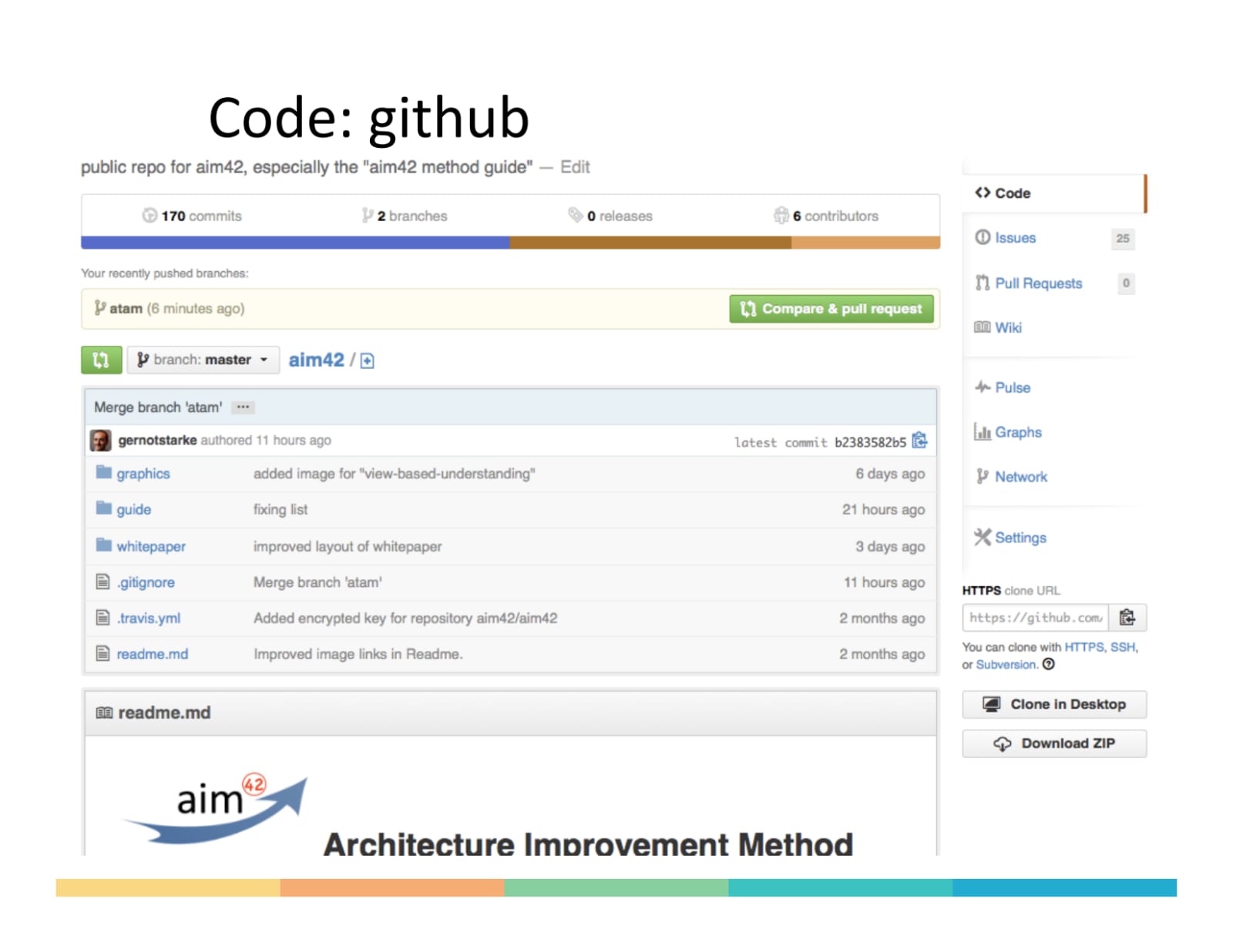Open commit 'improved layout of whitepaper'
1233x952 pixels.
[348, 546]
